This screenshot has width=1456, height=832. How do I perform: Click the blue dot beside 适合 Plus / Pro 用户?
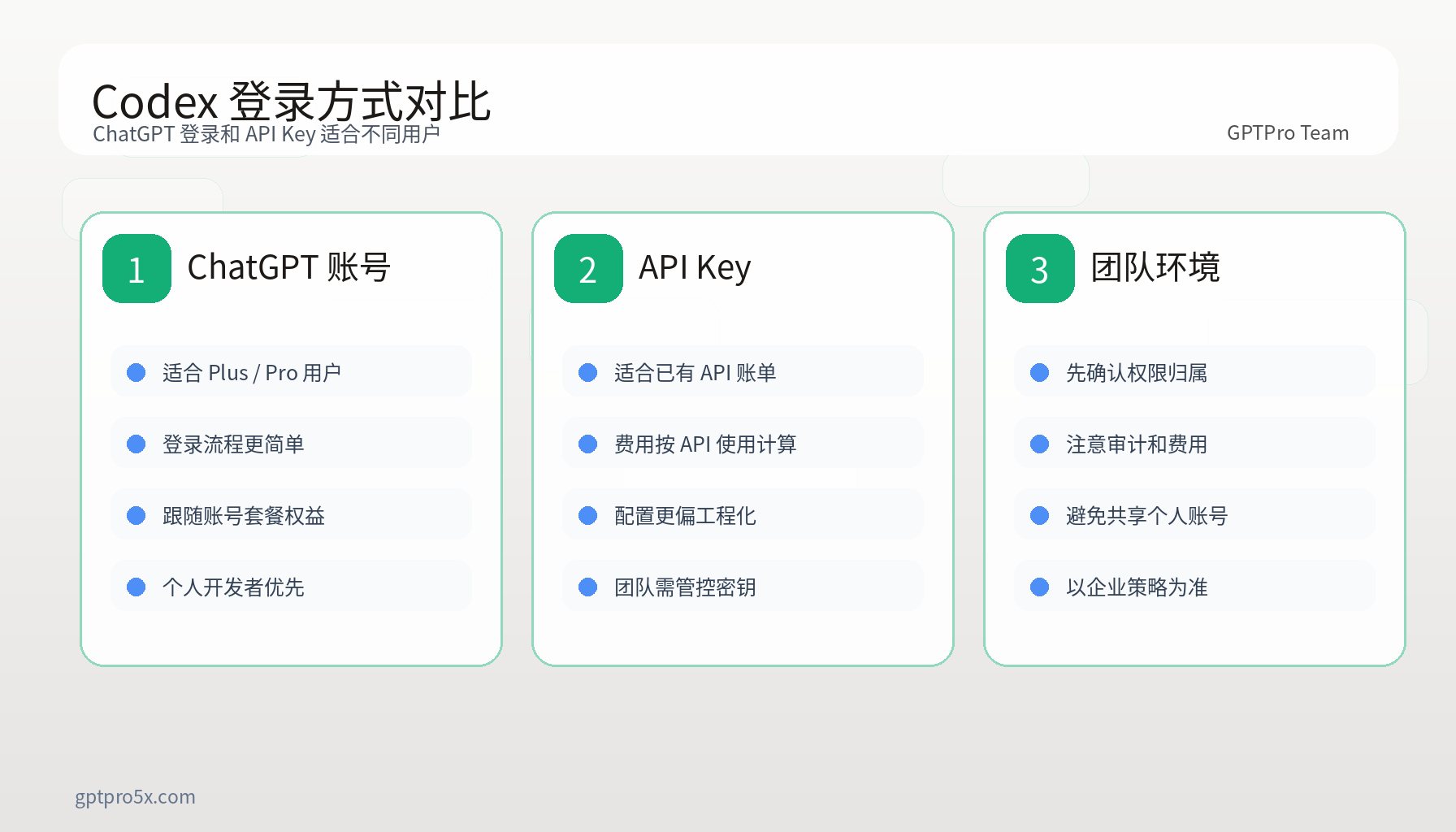tap(136, 372)
